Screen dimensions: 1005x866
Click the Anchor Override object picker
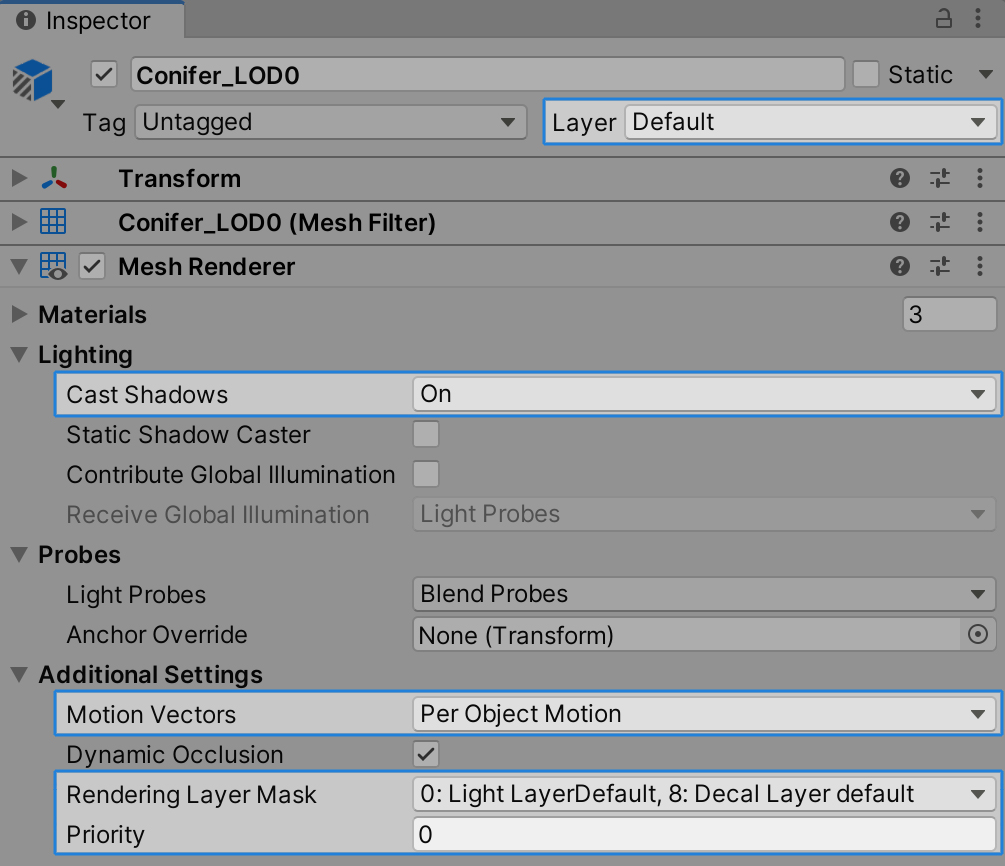(978, 634)
